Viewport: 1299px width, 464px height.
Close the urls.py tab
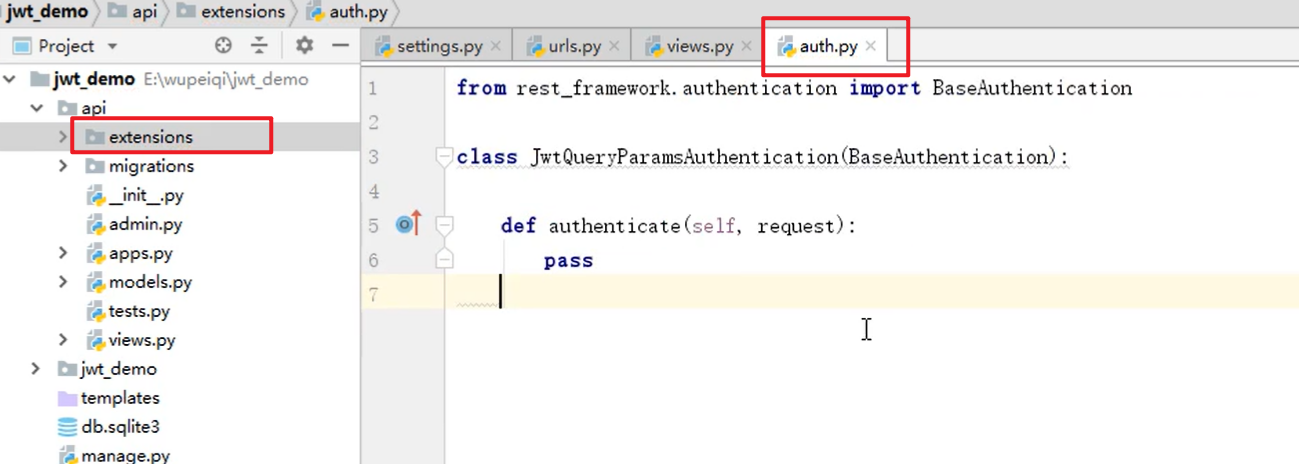point(614,46)
